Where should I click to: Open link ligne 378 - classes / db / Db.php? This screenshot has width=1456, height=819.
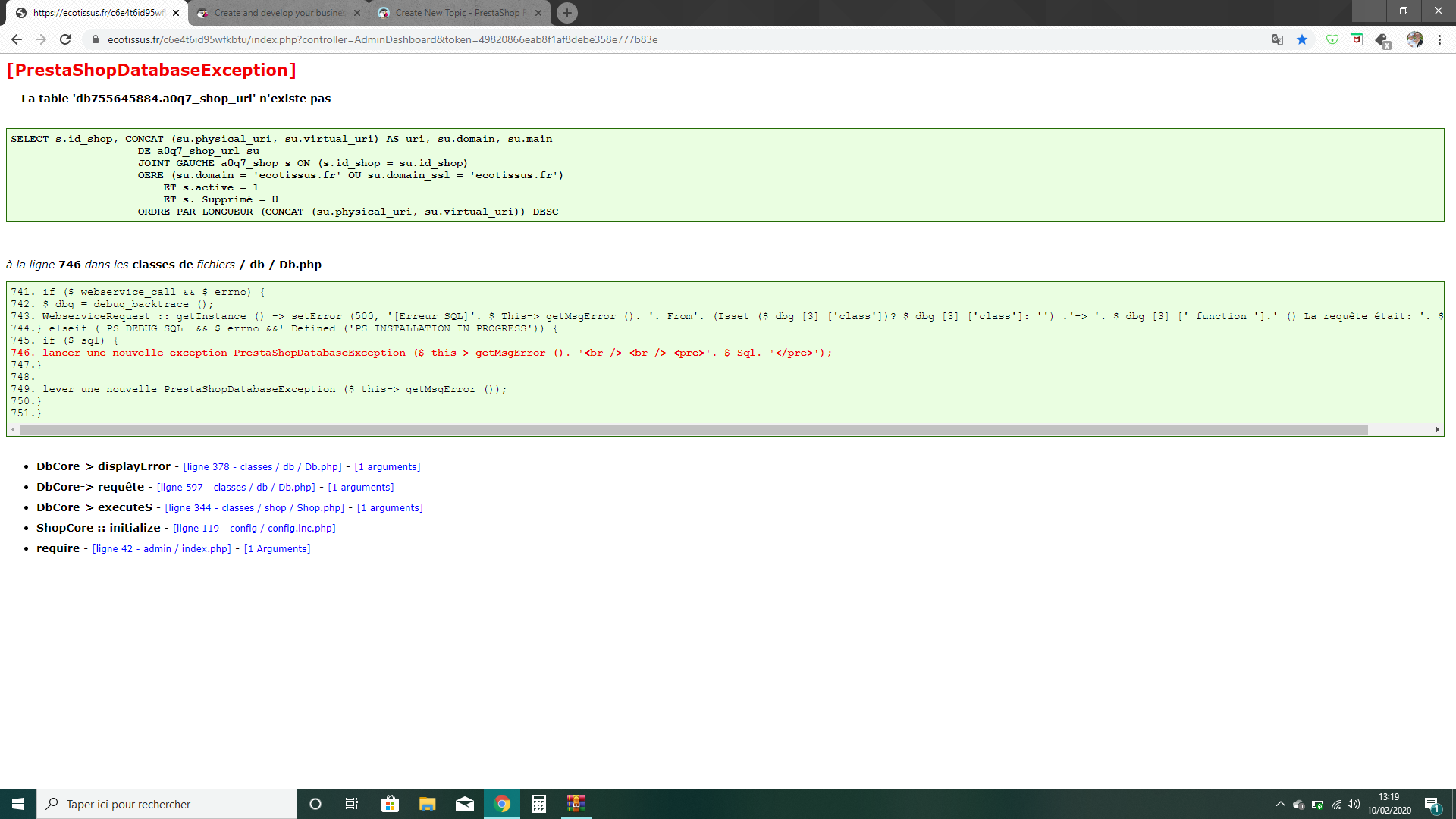262,467
